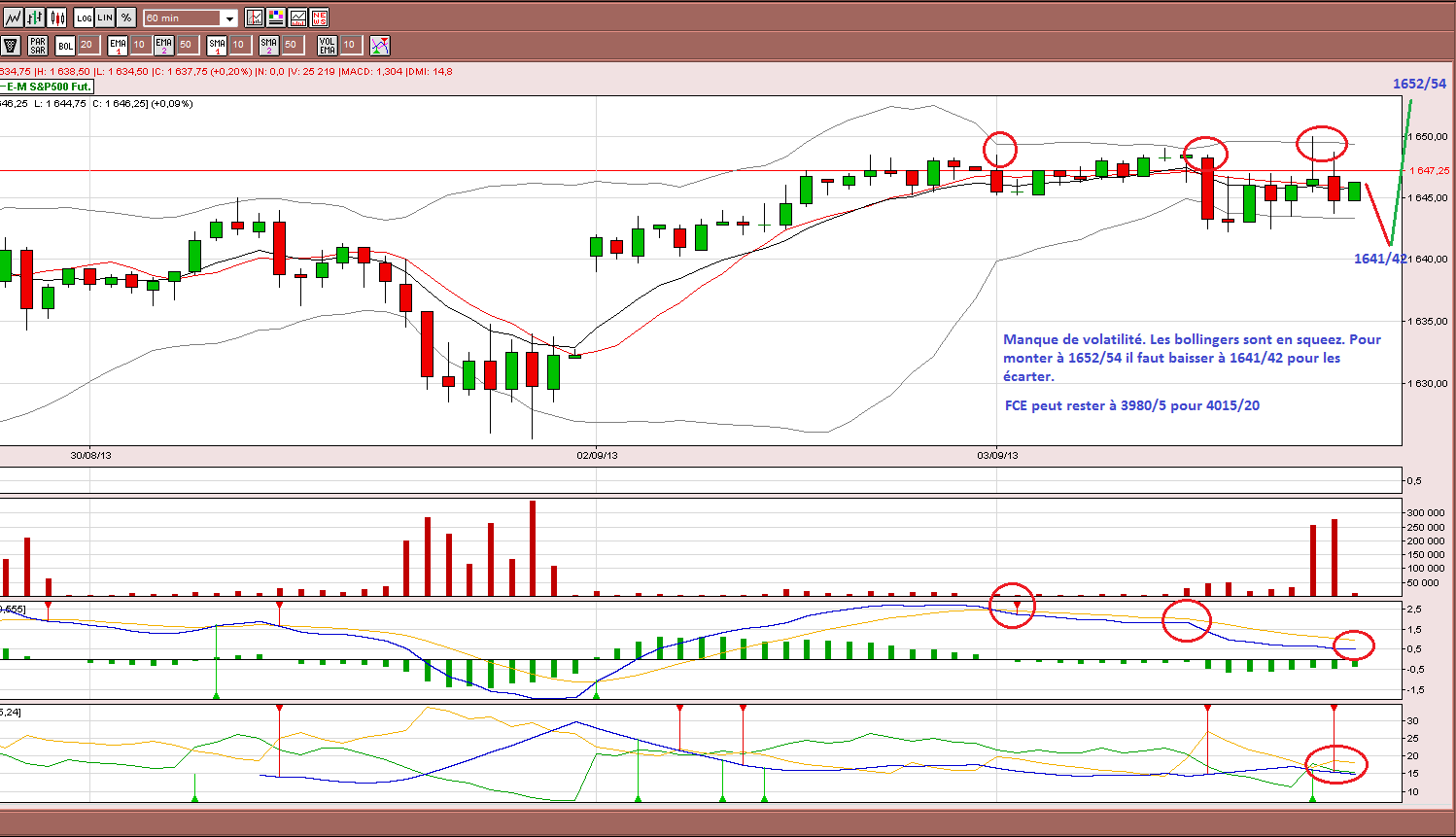Edit the EMA 2 period field

(188, 45)
